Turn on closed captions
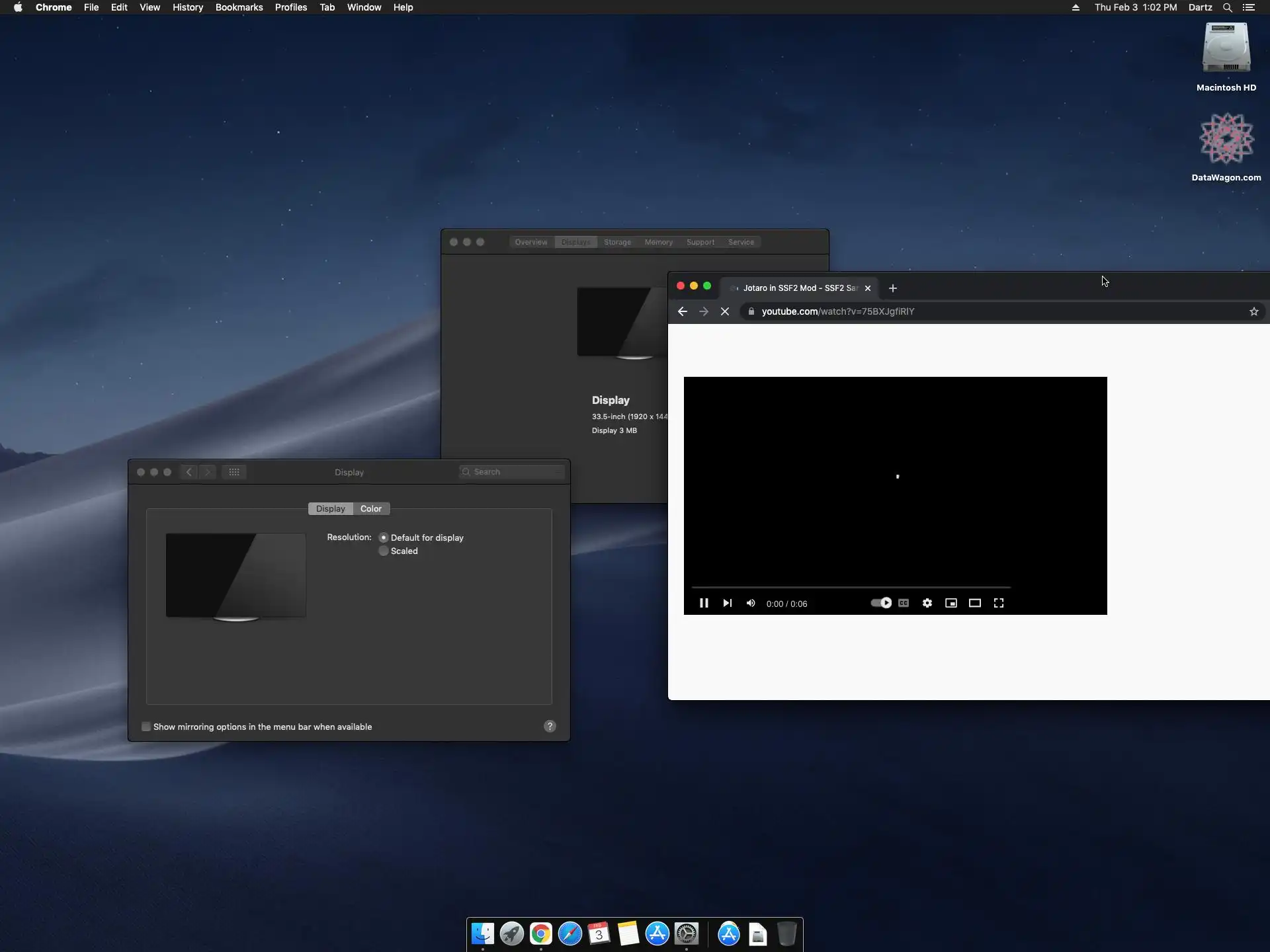 (x=904, y=603)
